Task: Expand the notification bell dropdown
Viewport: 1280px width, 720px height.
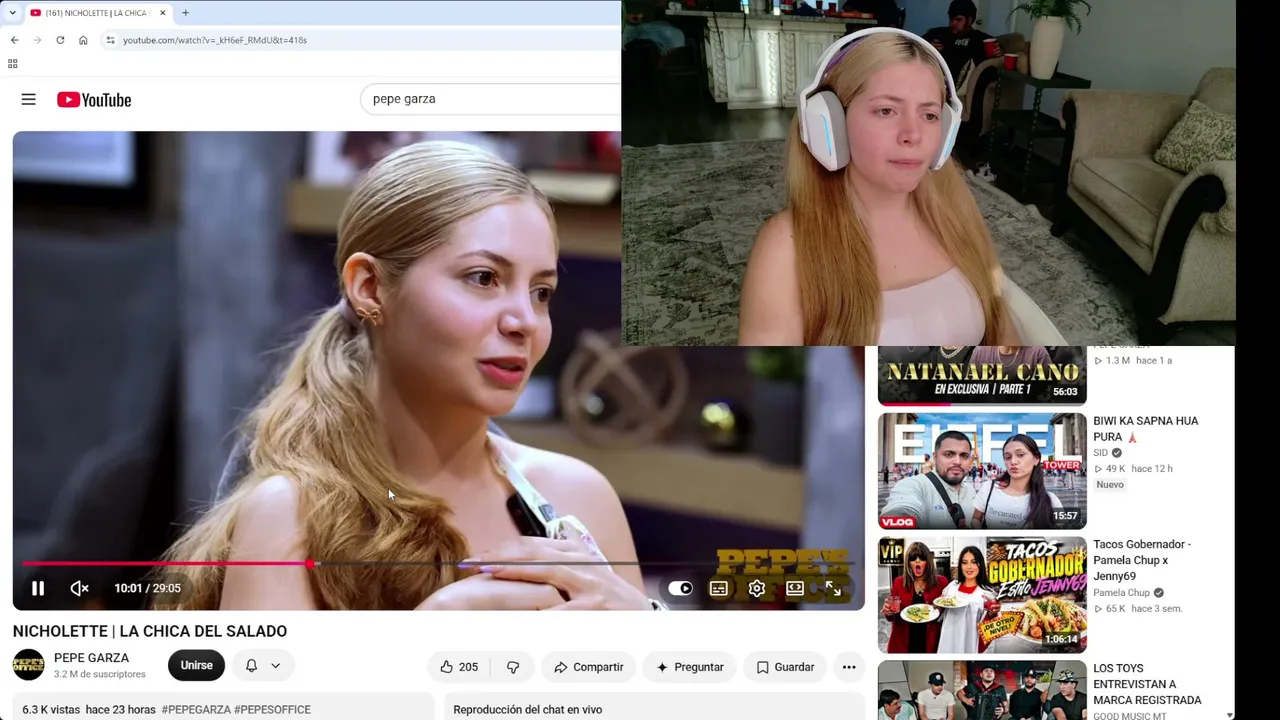Action: (x=263, y=666)
